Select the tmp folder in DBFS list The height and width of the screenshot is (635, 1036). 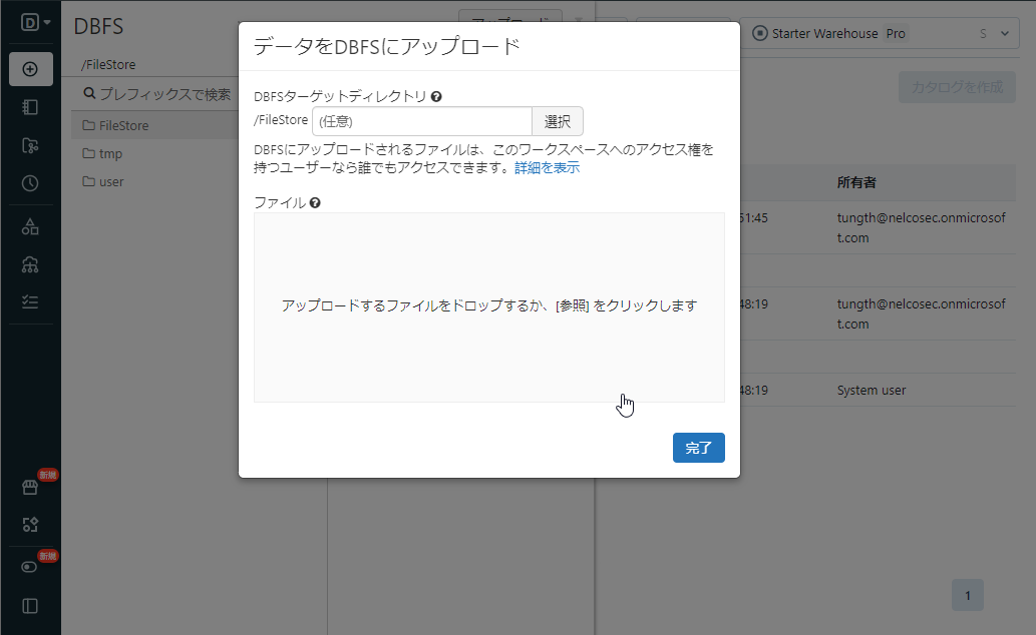[110, 154]
